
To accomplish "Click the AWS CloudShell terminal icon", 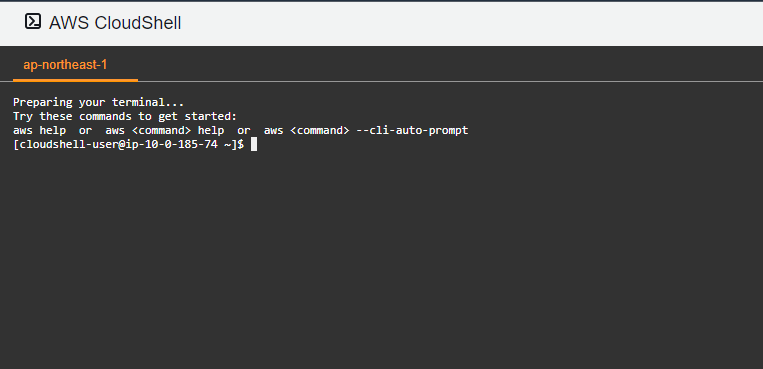I will (33, 21).
